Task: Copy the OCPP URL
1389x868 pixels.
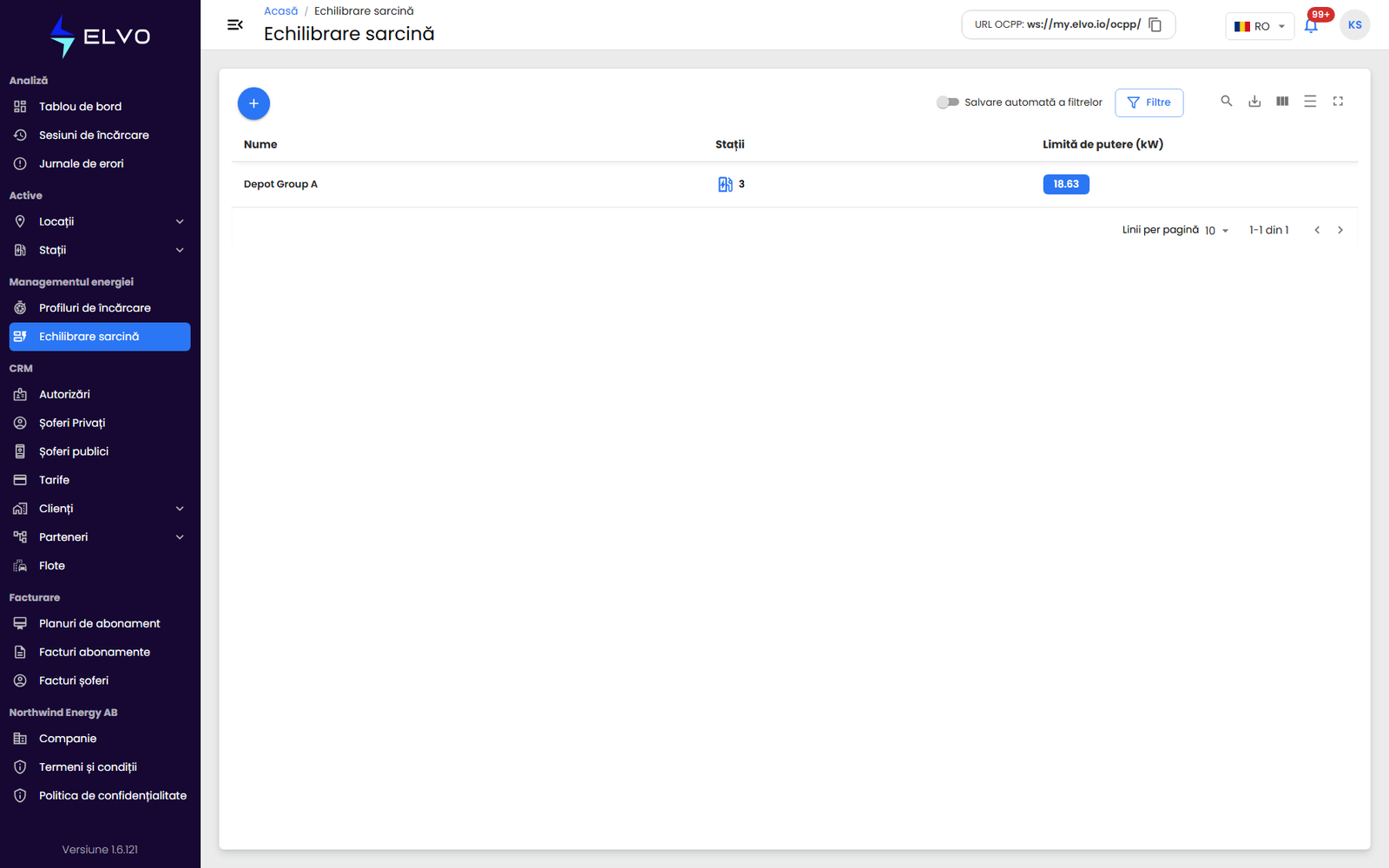Action: pyautogui.click(x=1155, y=25)
